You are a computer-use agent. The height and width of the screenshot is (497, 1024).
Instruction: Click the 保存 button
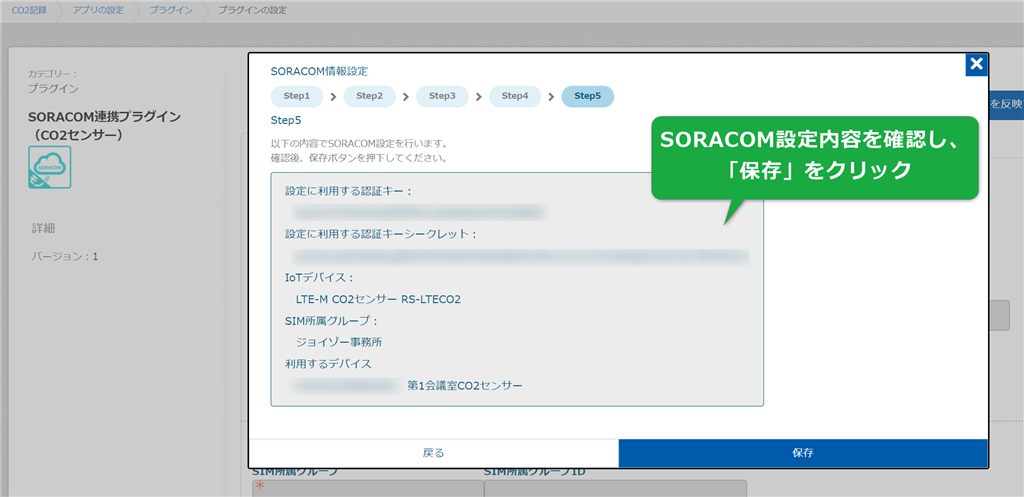[803, 453]
